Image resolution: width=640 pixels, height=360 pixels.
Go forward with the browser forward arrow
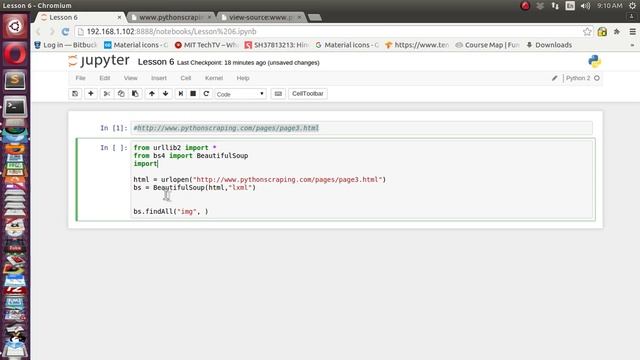[52, 31]
